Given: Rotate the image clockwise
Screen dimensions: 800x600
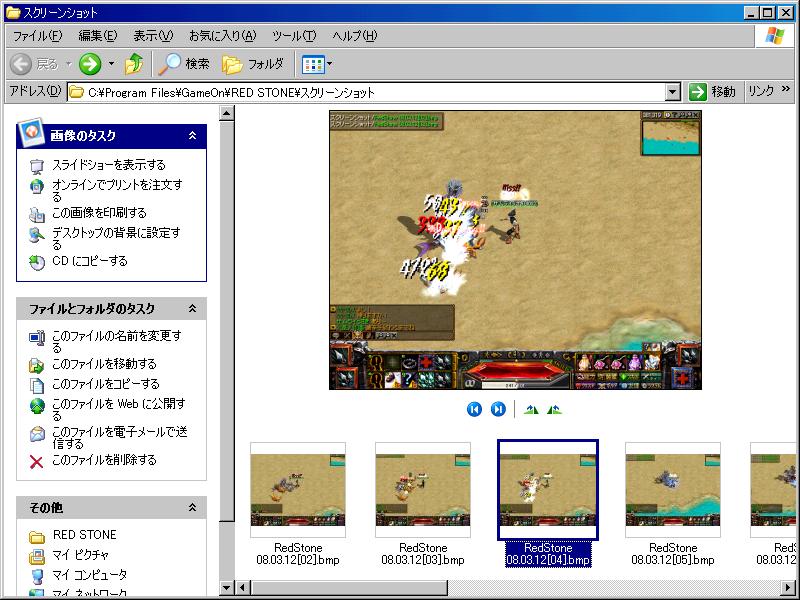Looking at the screenshot, I should coord(531,409).
